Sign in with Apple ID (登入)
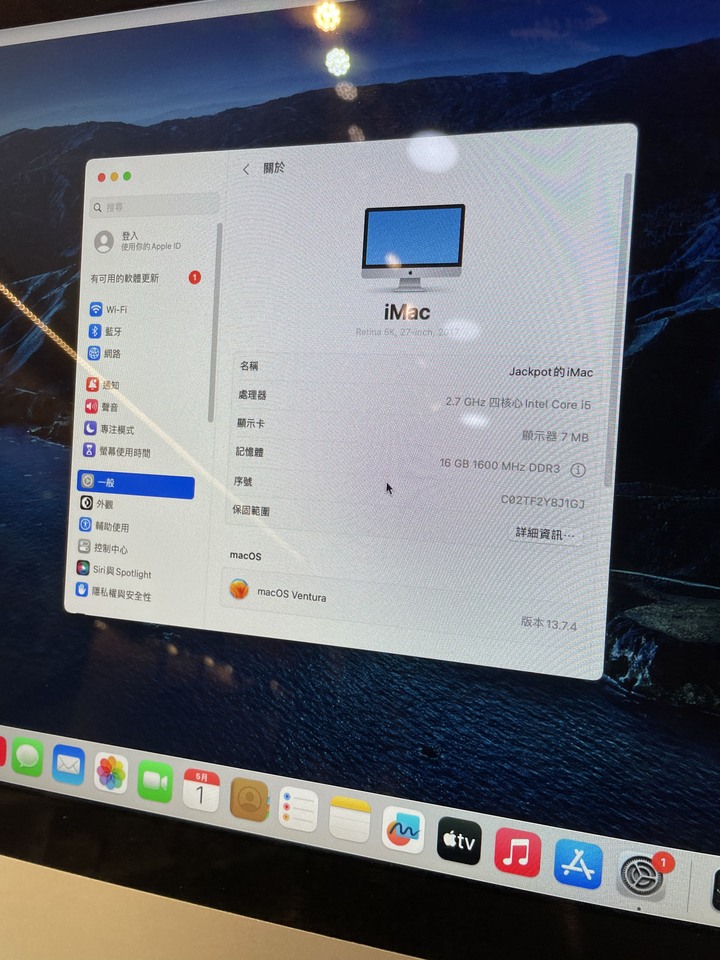This screenshot has width=720, height=960. click(x=138, y=241)
